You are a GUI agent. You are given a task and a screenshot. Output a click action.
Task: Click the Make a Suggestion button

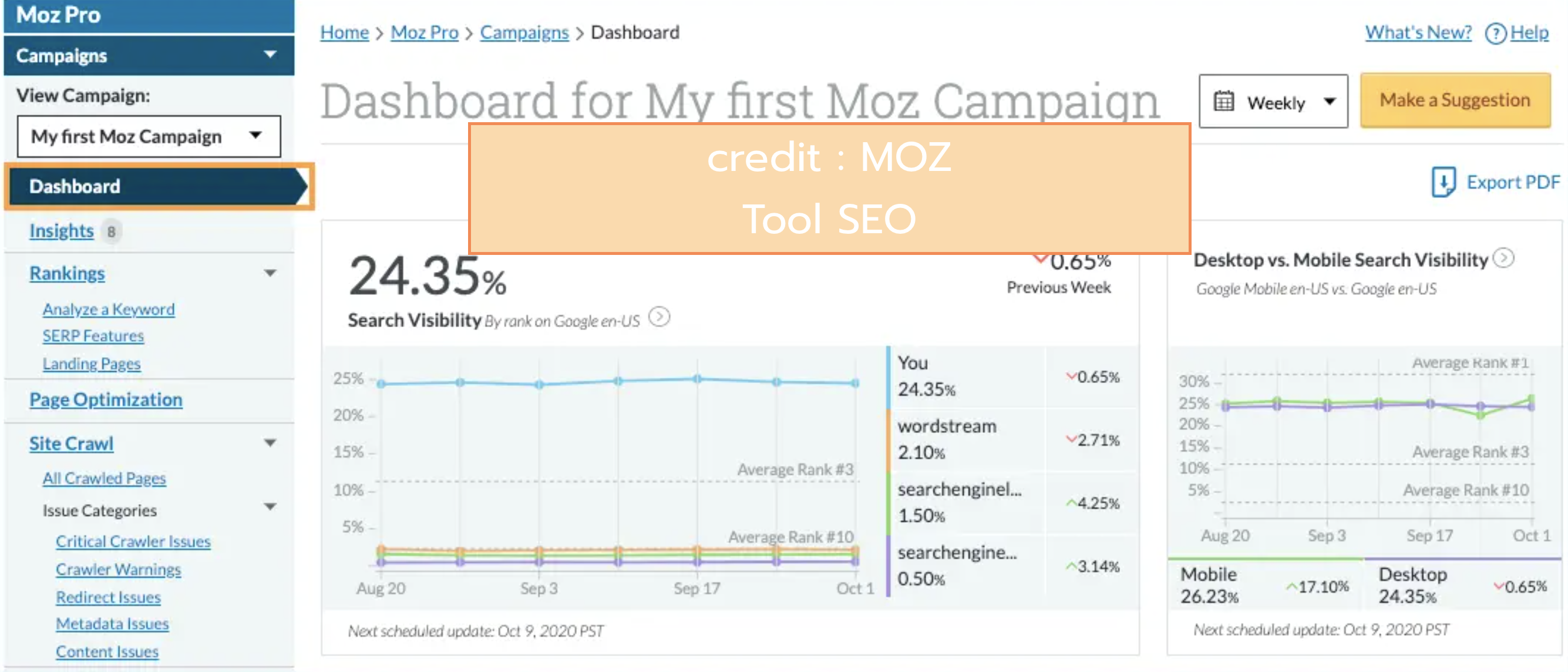tap(1454, 100)
